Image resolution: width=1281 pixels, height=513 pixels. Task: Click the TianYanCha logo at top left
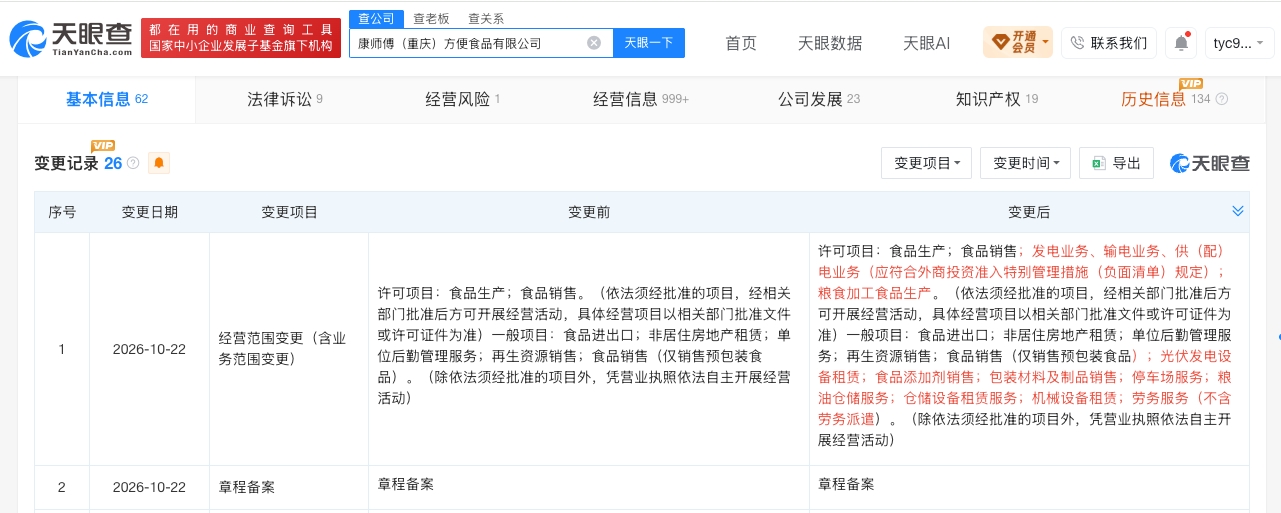tap(70, 38)
